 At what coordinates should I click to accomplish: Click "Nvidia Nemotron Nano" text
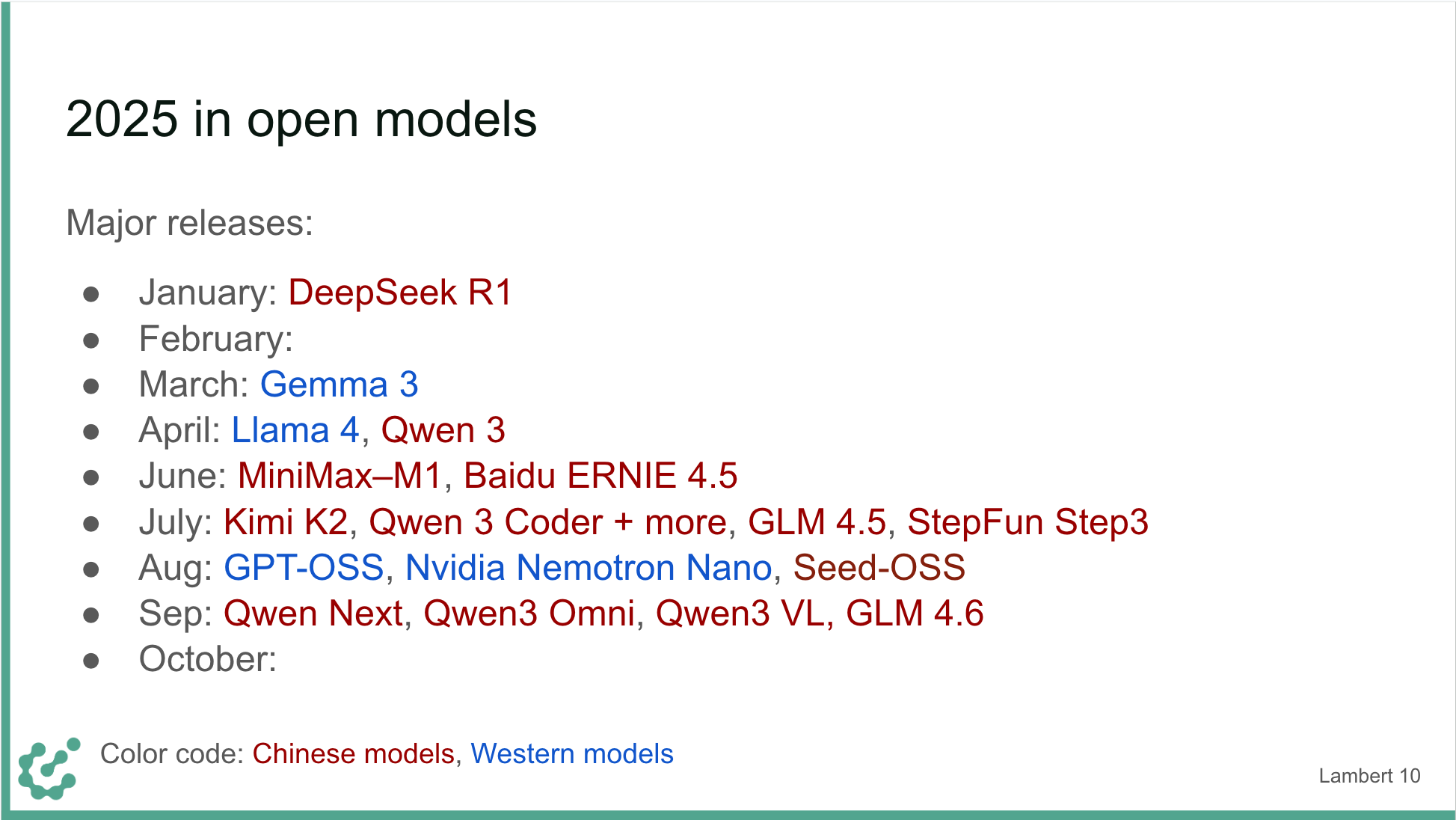(x=588, y=568)
